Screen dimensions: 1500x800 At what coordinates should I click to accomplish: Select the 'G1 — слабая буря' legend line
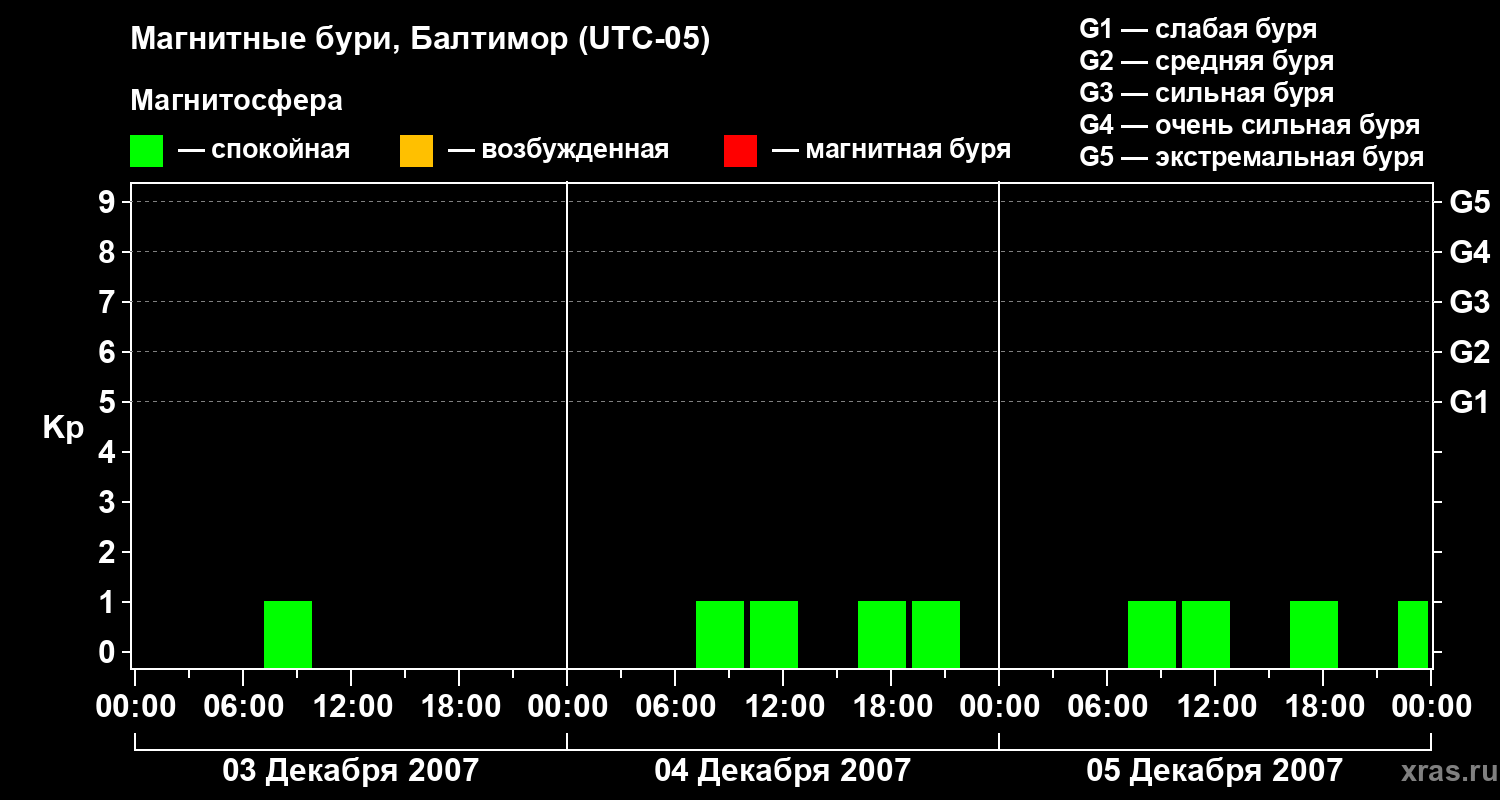1198,29
